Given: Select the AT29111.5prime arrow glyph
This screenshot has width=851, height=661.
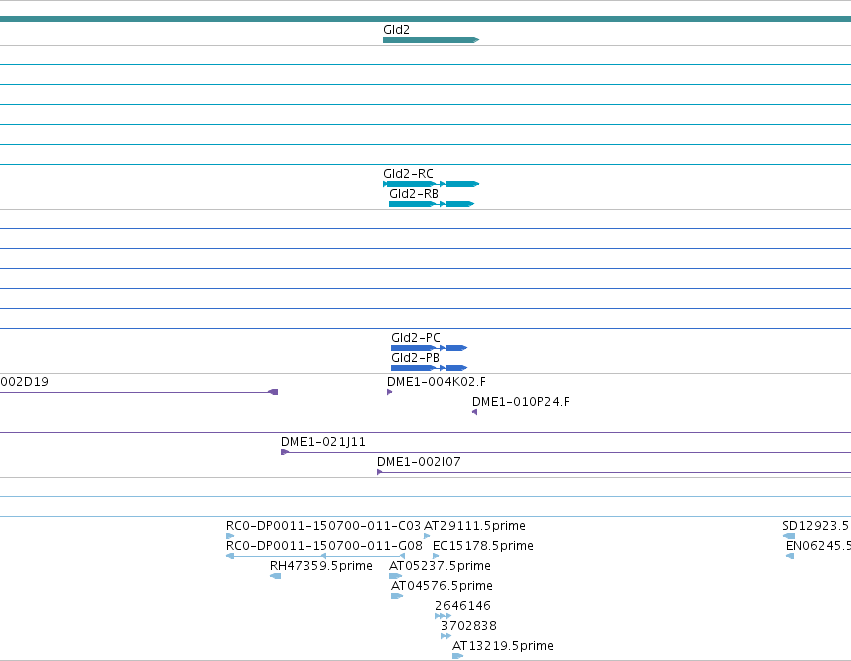Looking at the screenshot, I should pos(427,536).
